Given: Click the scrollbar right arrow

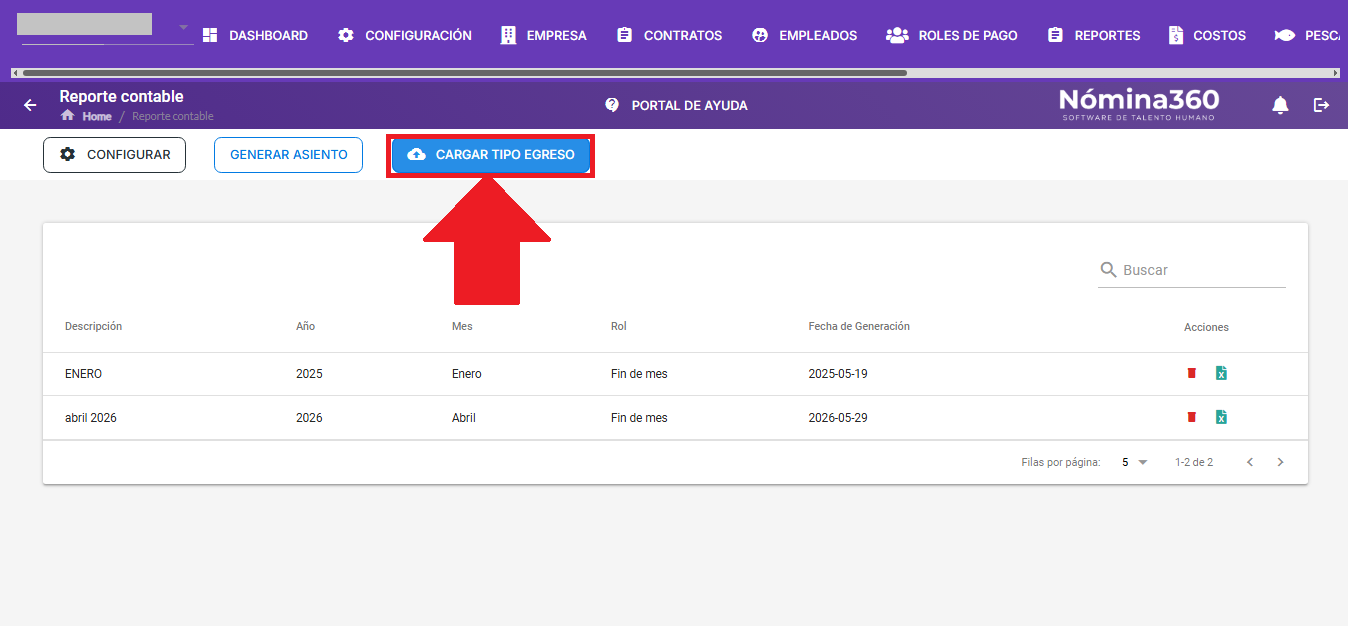Looking at the screenshot, I should (1336, 73).
